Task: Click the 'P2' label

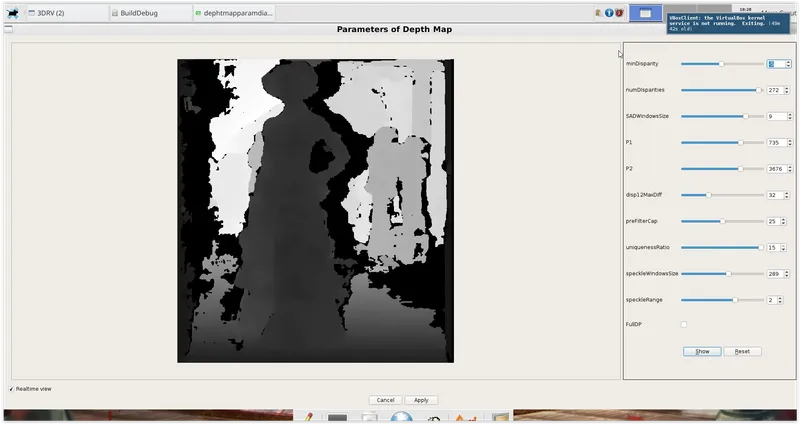Action: [629, 169]
